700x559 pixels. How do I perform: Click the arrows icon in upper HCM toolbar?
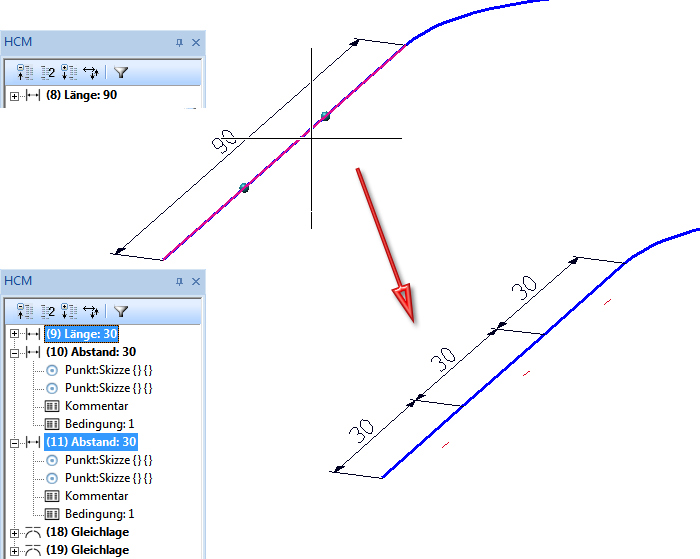click(x=91, y=72)
